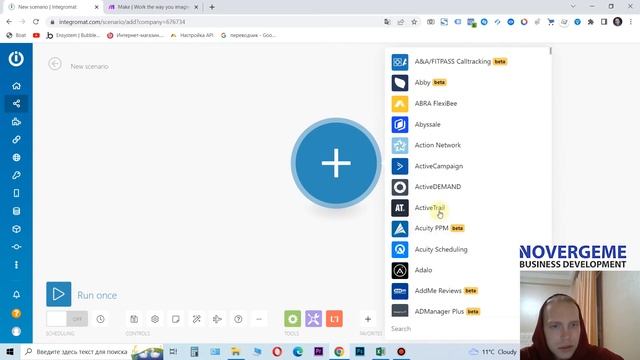Open the help question mark control
Image resolution: width=640 pixels, height=360 pixels.
[x=238, y=319]
